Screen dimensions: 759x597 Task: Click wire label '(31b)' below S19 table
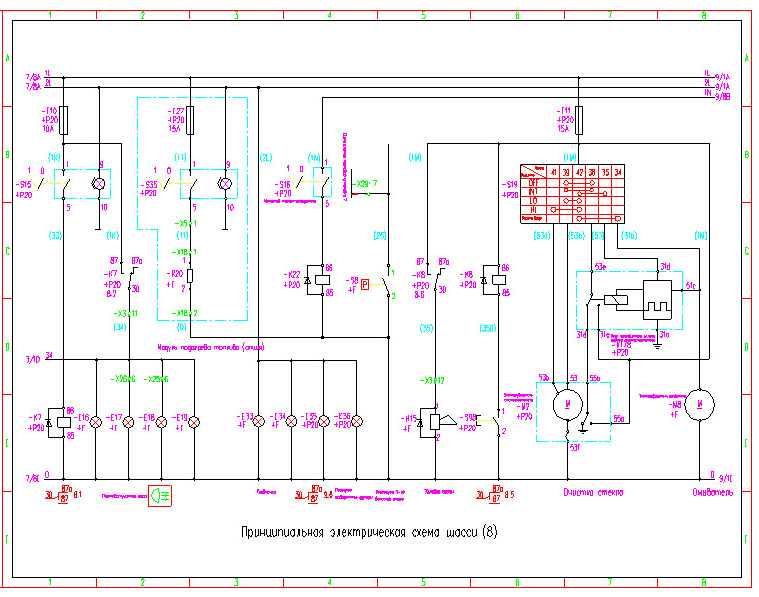(628, 236)
